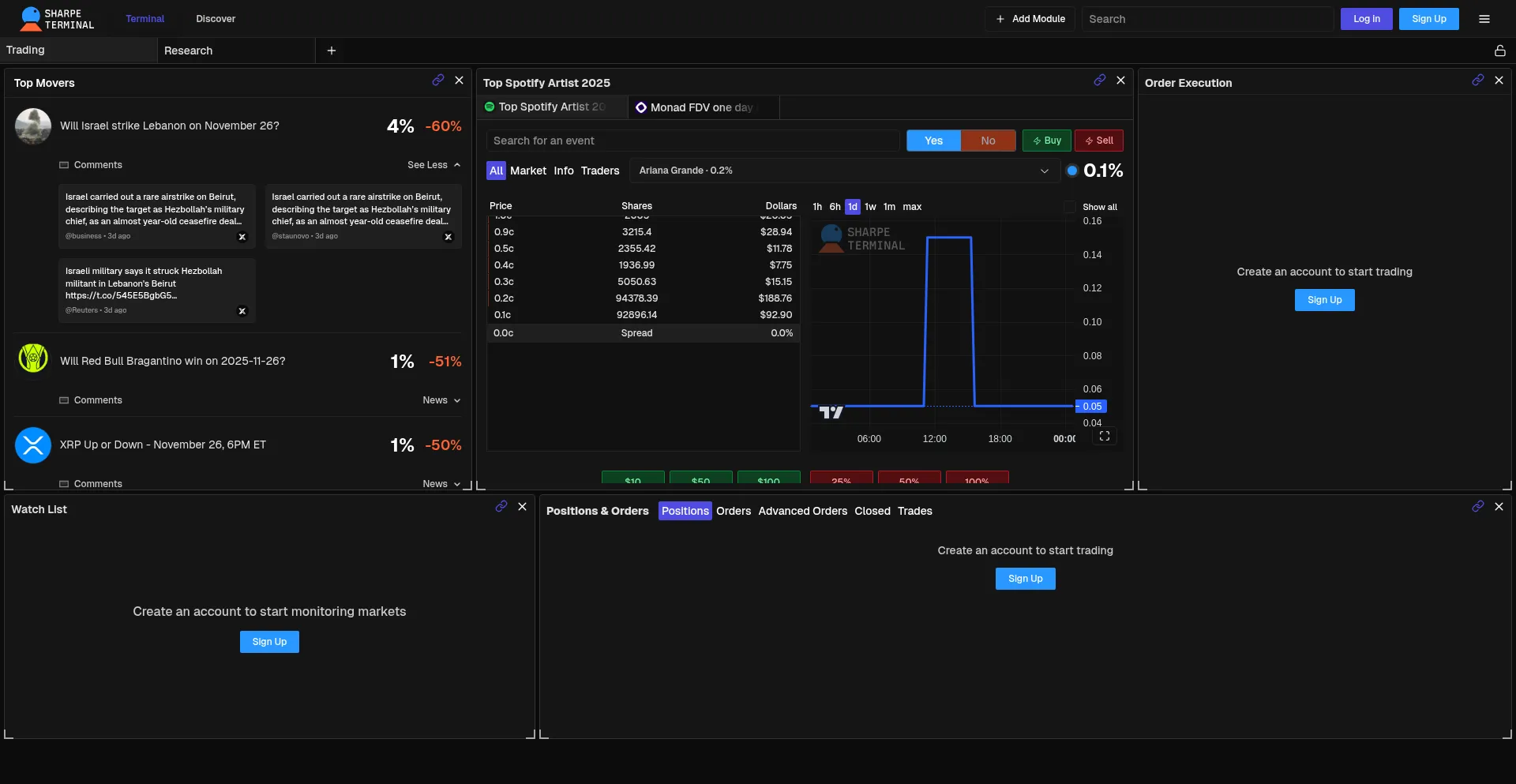Expand News for Red Bull Bragantino market
The width and height of the screenshot is (1516, 784).
pyautogui.click(x=441, y=400)
